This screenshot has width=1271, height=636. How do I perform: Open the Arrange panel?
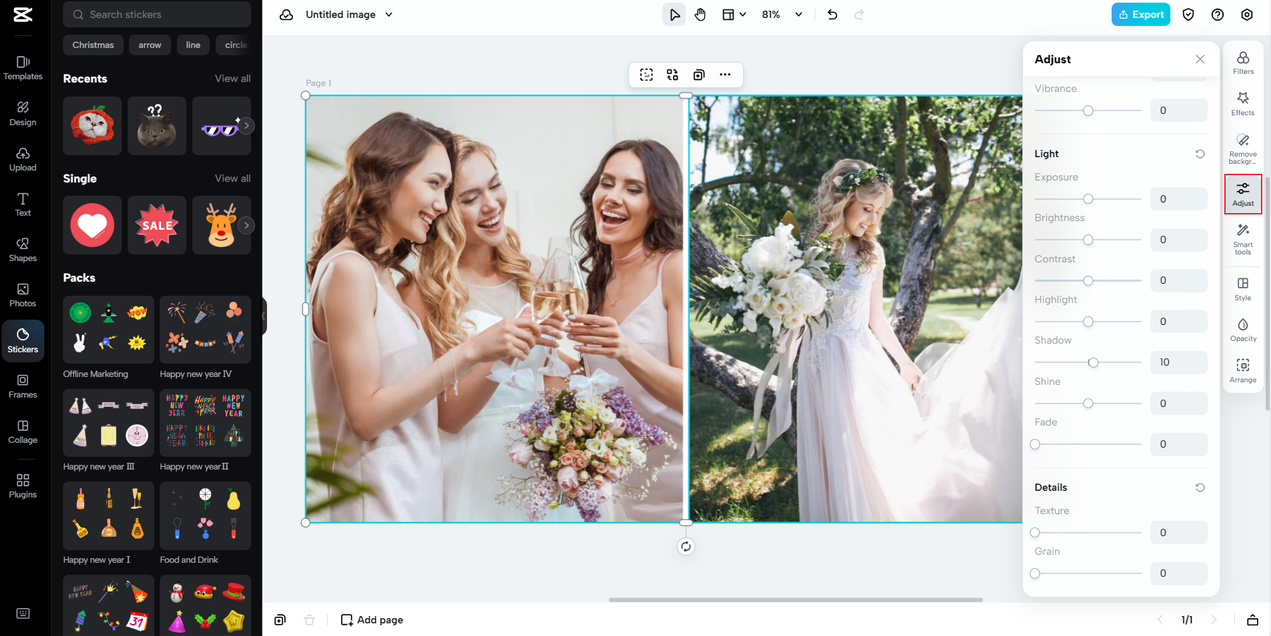(x=1243, y=371)
